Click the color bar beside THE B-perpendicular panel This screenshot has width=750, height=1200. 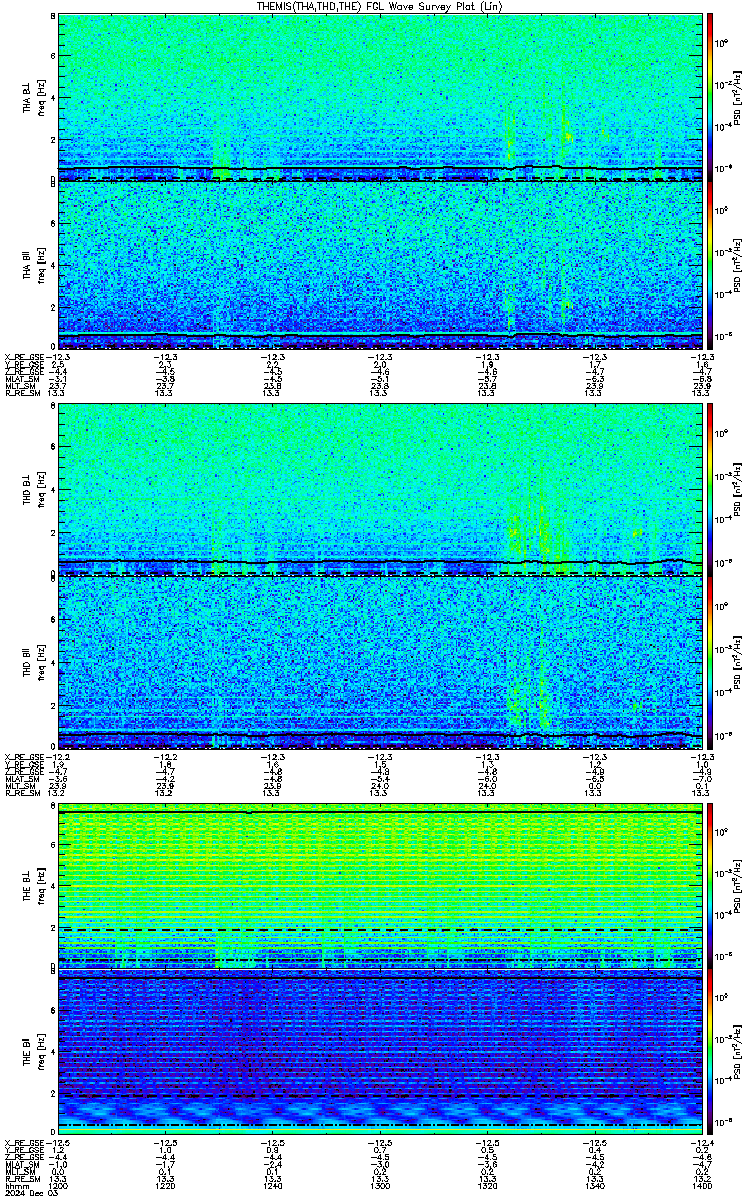(x=711, y=885)
